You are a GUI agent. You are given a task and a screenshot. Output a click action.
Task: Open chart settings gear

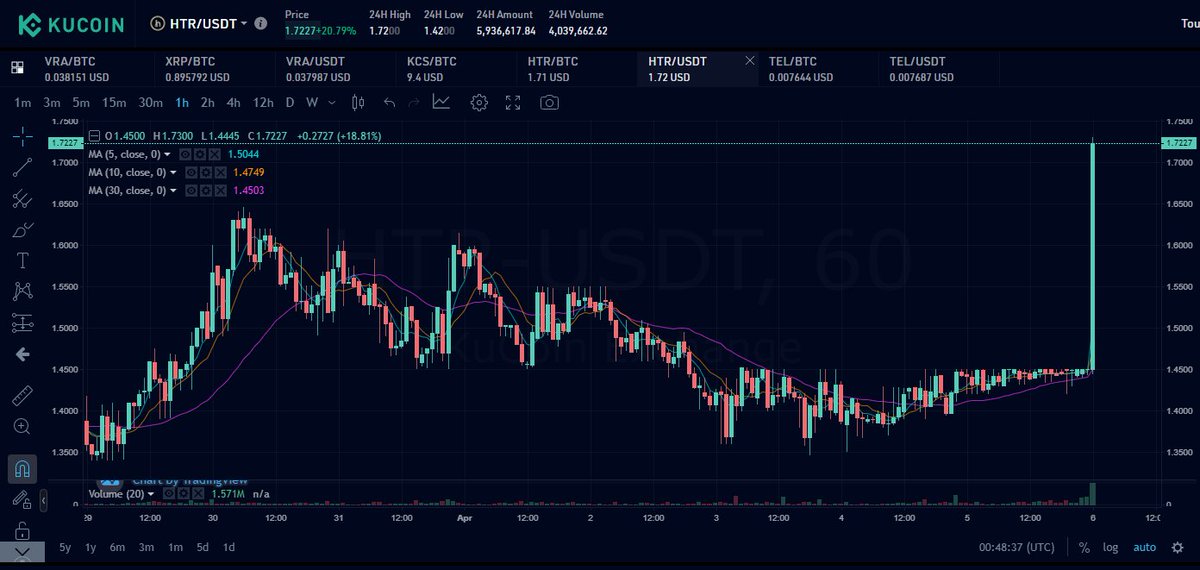click(479, 102)
